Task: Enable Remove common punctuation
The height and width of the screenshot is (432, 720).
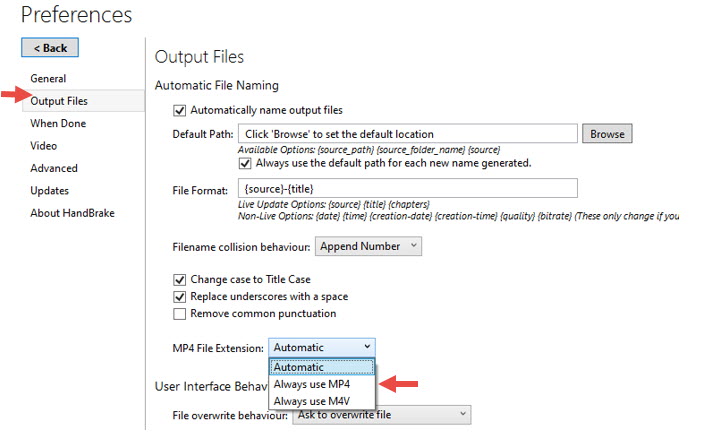Action: tap(180, 314)
